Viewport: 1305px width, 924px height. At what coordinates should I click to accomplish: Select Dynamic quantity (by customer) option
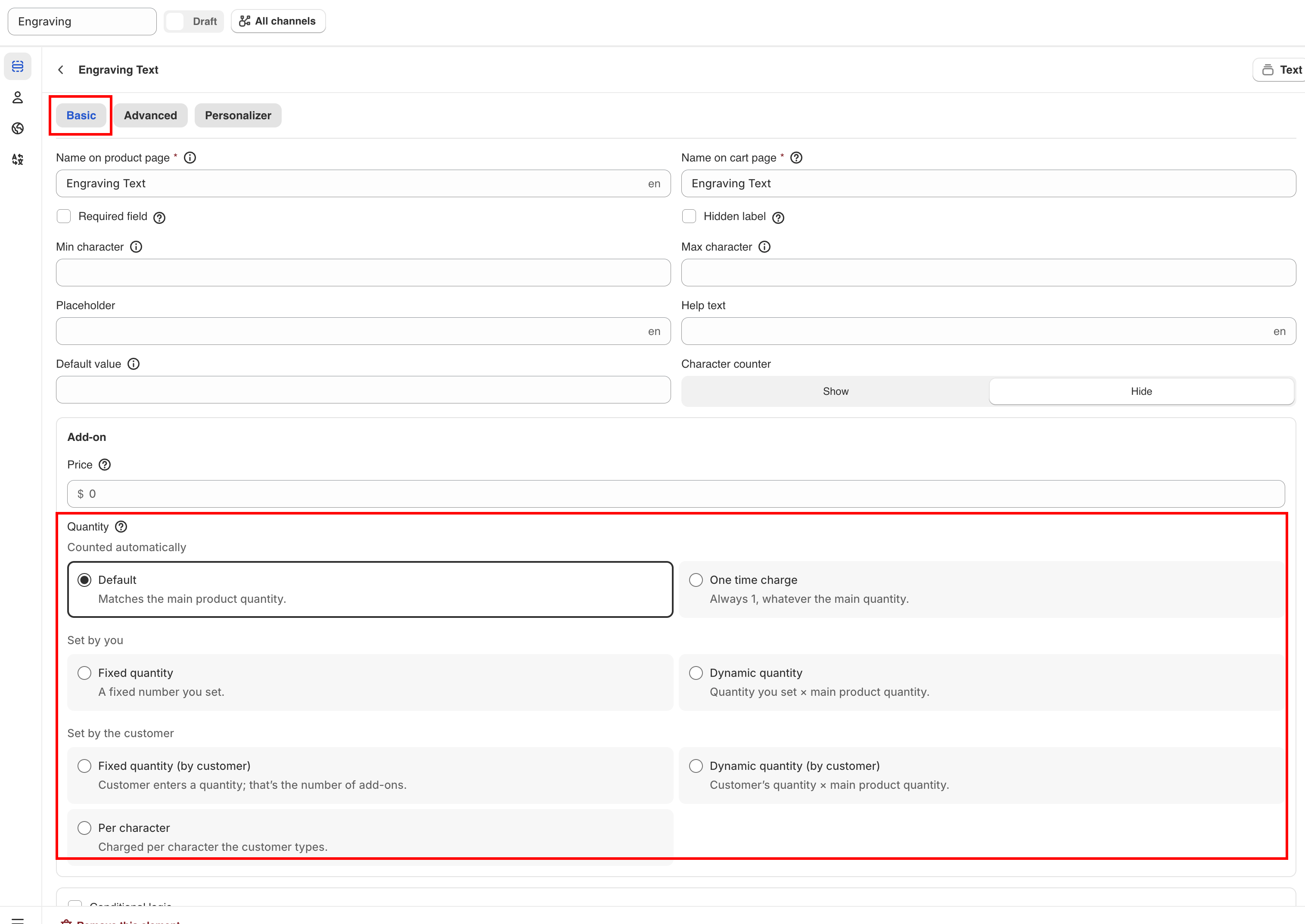point(981,775)
